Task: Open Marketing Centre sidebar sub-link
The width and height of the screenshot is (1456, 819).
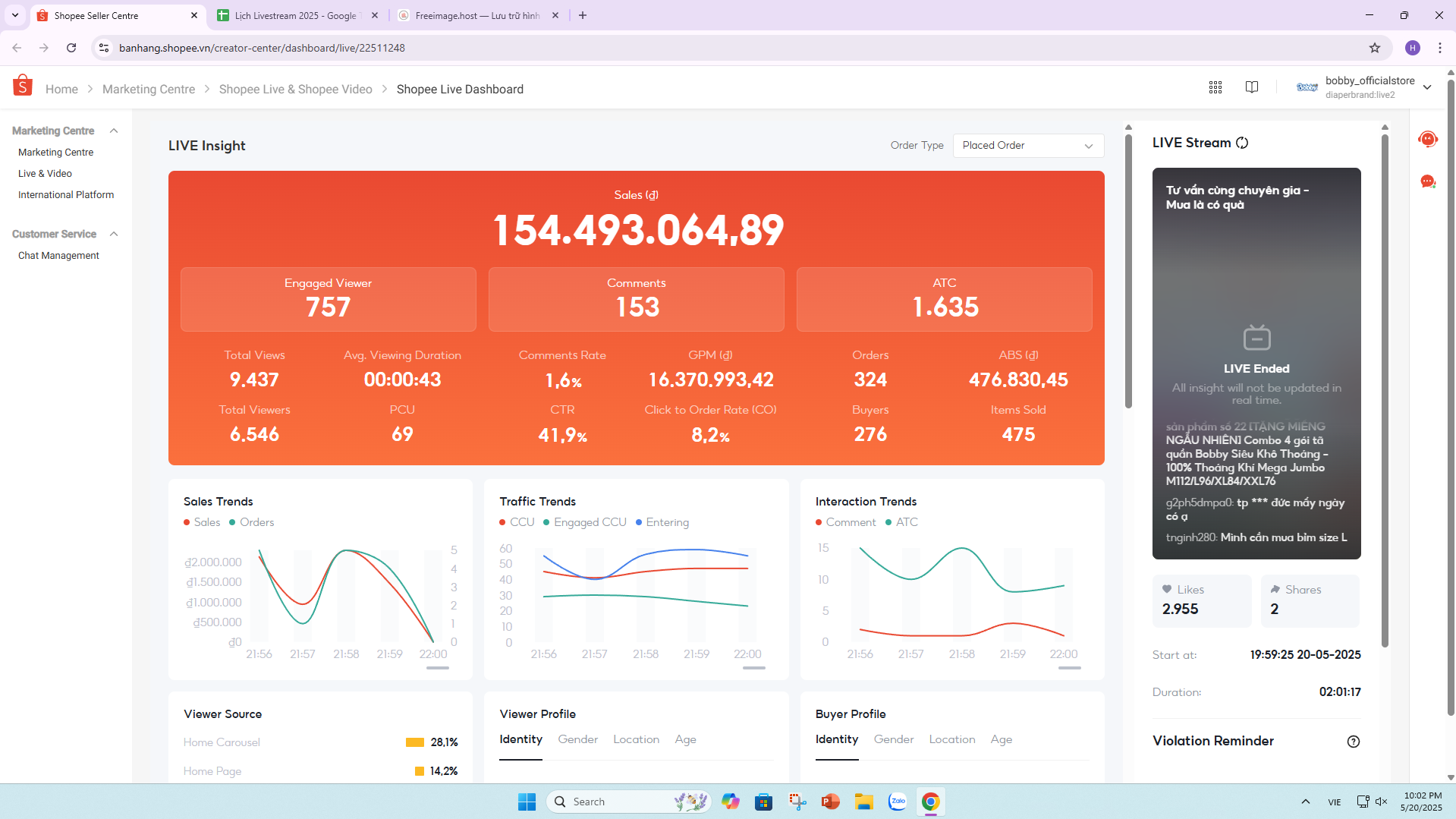Action: point(55,153)
